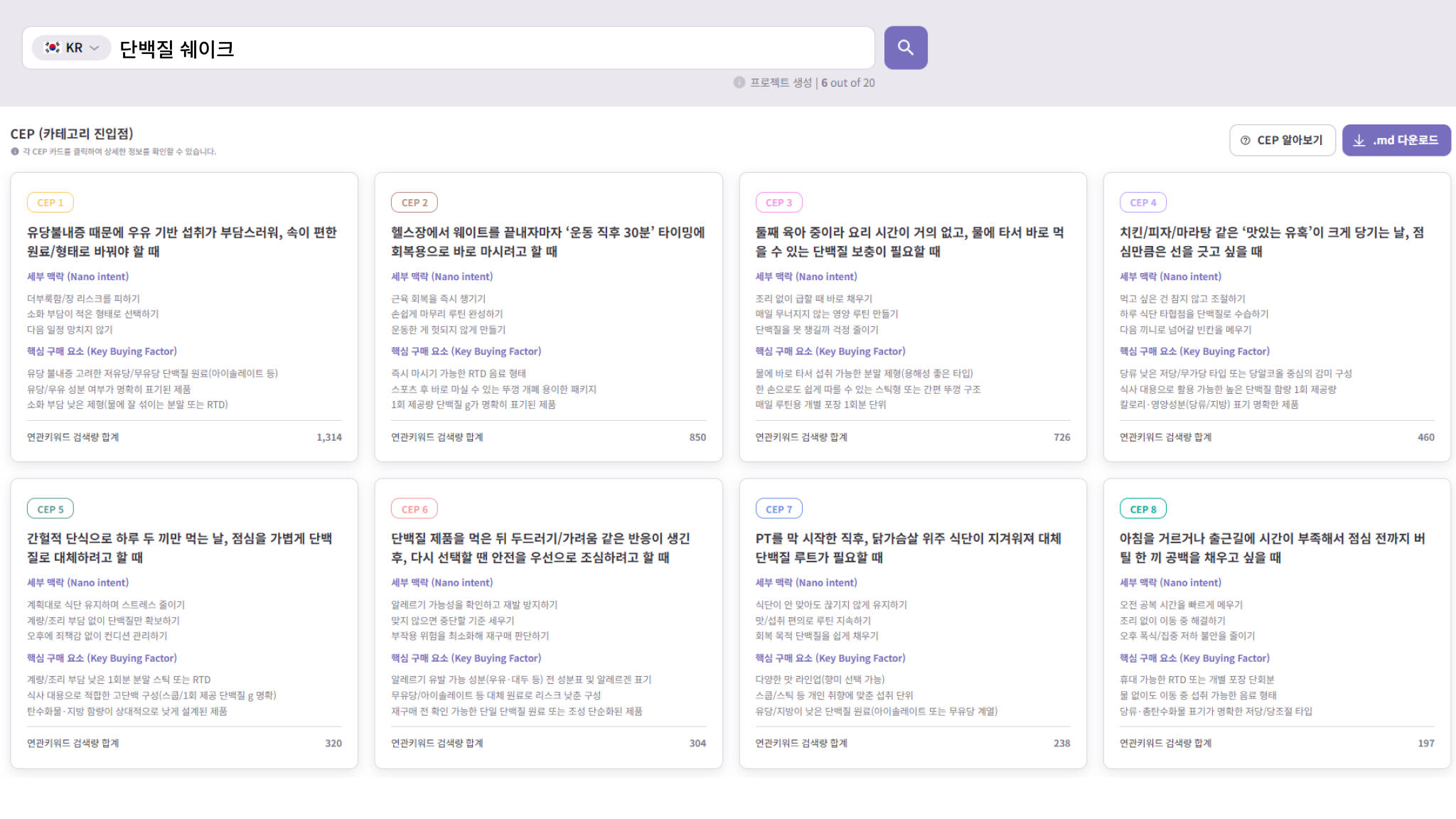Screen dimensions: 1456x819
Task: Open the CEP 7 PT diet card title
Action: pyautogui.click(x=908, y=547)
